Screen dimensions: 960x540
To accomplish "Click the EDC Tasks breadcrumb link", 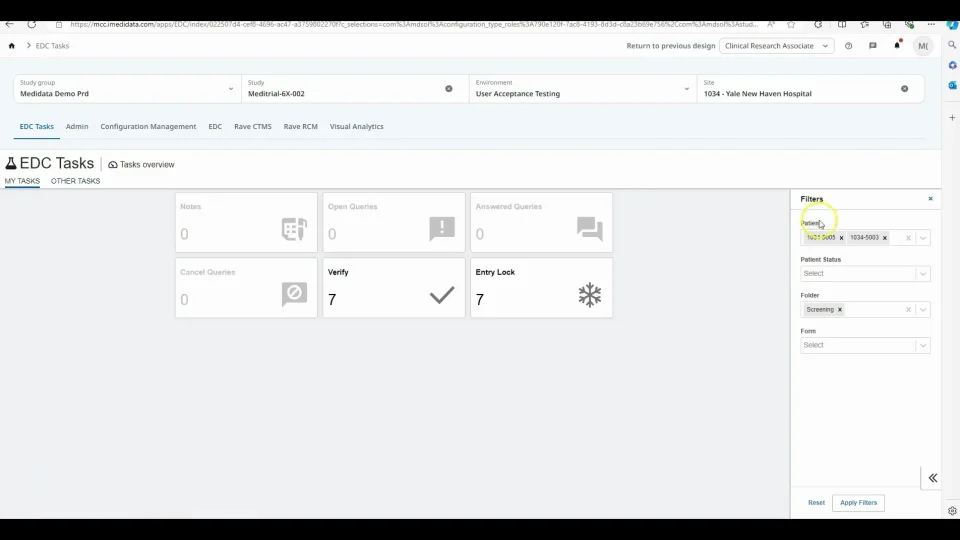I will point(52,46).
